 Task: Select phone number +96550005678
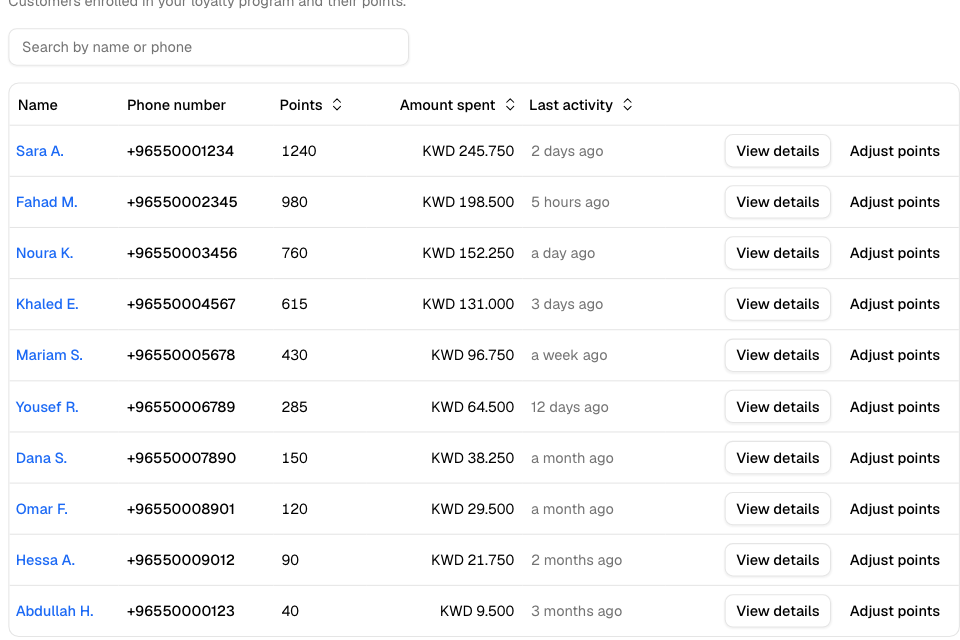[x=181, y=355]
